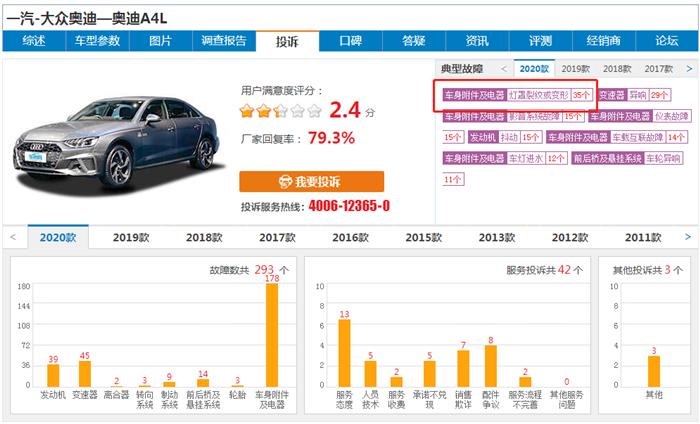Open the 车灯进水 12个 fault tag

(x=505, y=158)
